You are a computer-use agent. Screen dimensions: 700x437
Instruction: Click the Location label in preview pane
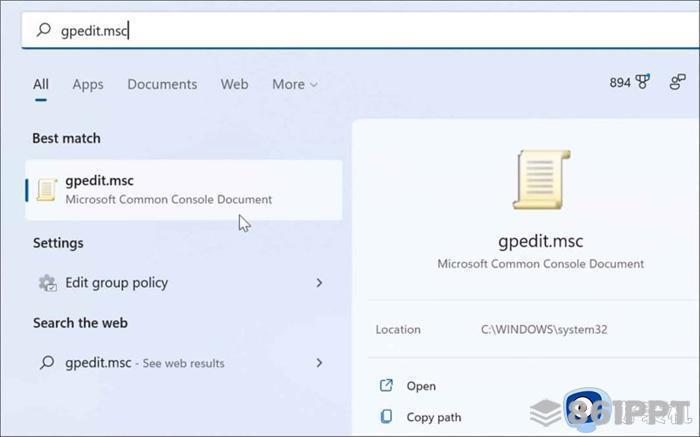pyautogui.click(x=398, y=329)
